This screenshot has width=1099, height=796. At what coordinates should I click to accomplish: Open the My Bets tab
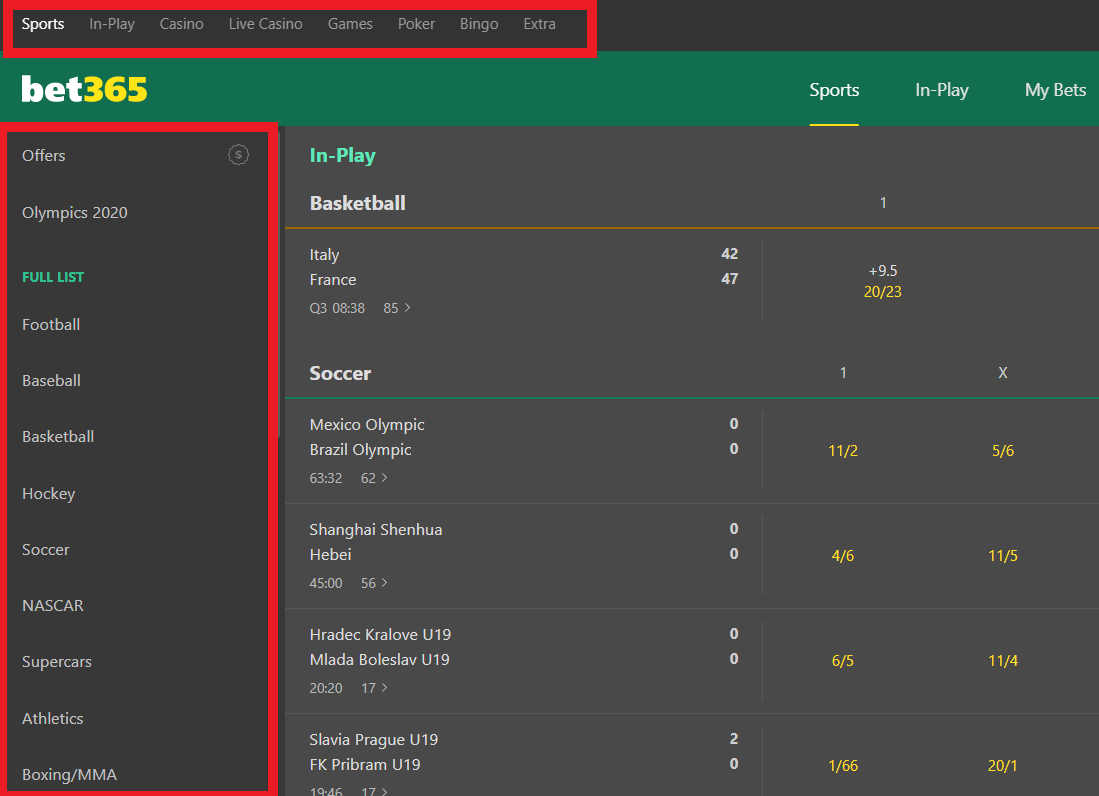pos(1056,90)
